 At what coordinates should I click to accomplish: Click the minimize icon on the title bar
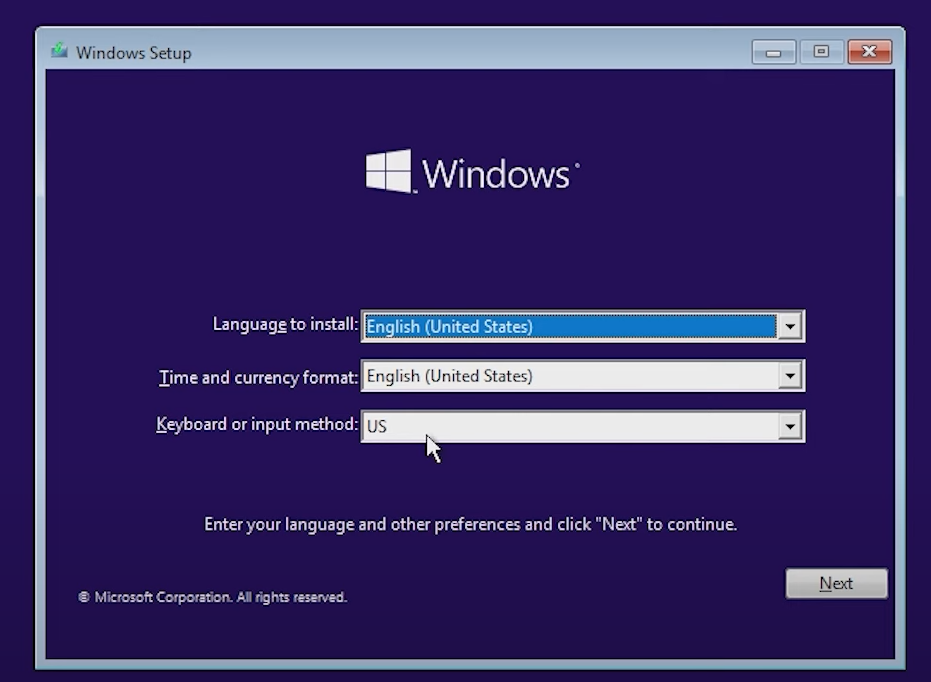click(x=773, y=51)
